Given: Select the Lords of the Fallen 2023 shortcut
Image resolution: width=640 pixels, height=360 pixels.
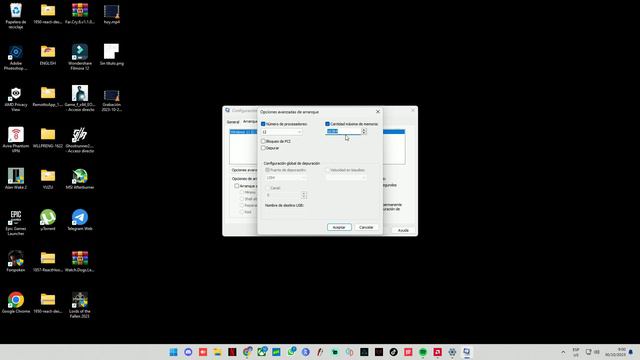Looking at the screenshot, I should point(80,305).
